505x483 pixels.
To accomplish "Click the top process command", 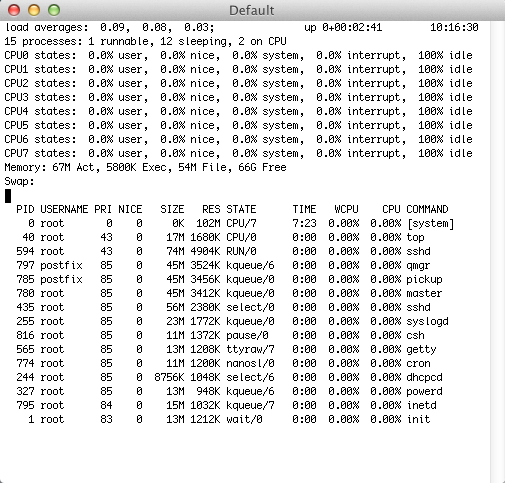I will click(x=415, y=238).
